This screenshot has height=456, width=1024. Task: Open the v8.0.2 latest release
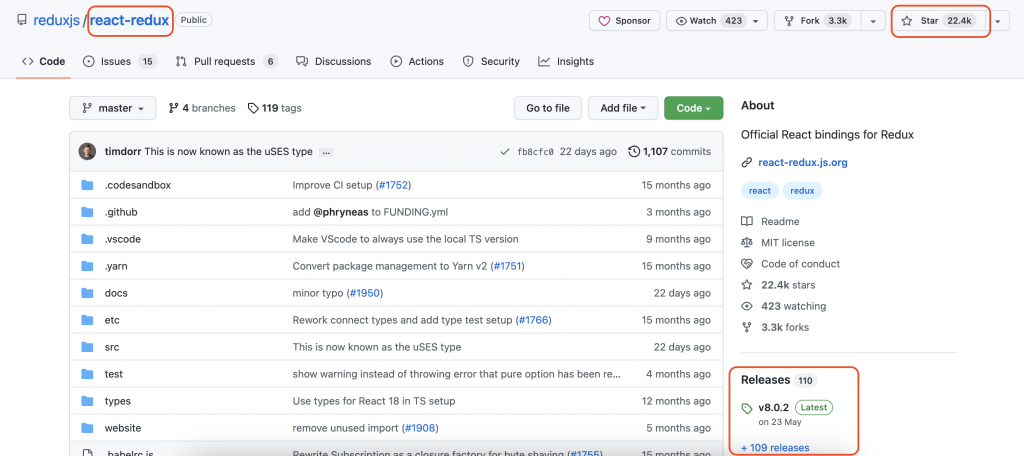[788, 412]
